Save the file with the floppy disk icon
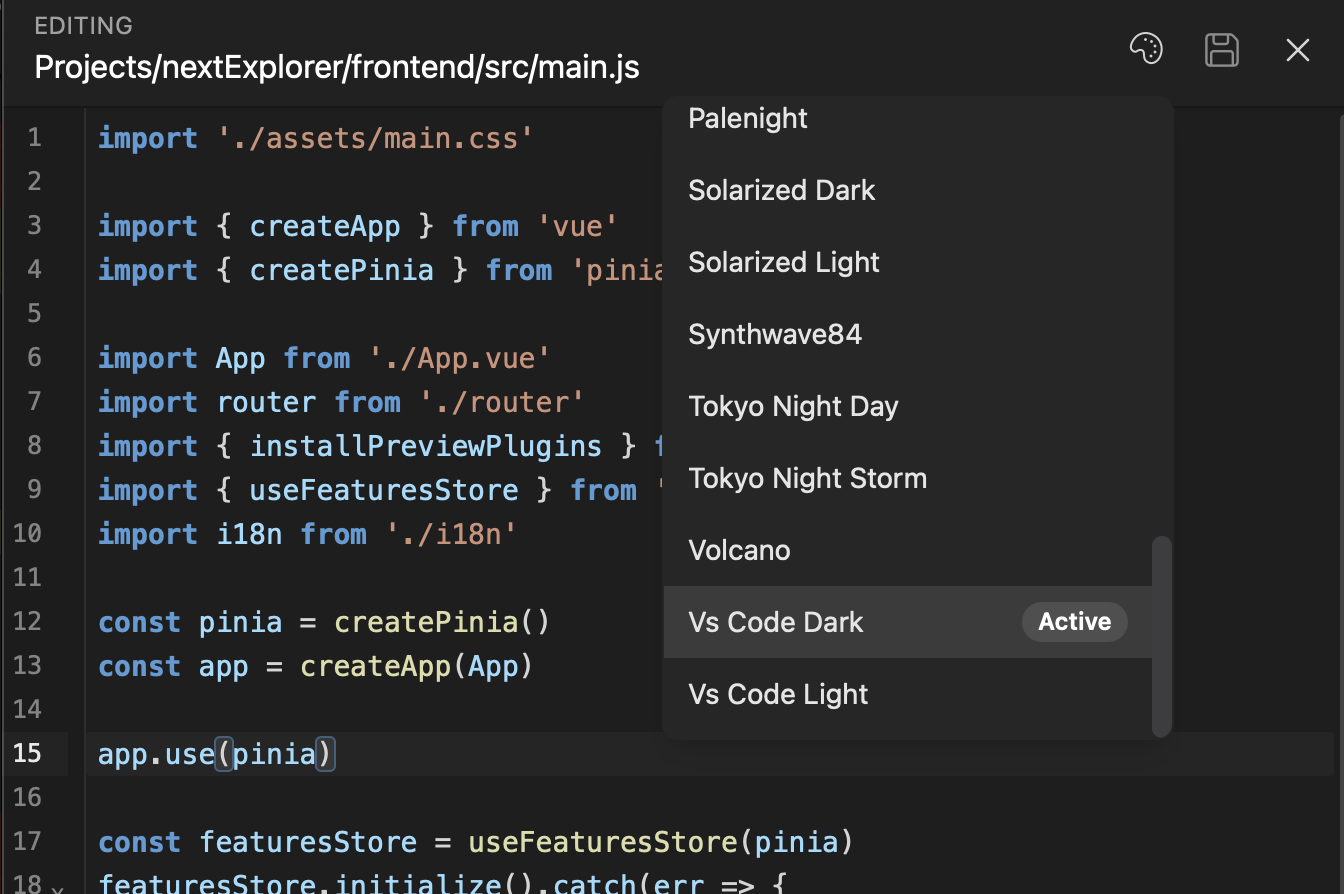 (1222, 49)
